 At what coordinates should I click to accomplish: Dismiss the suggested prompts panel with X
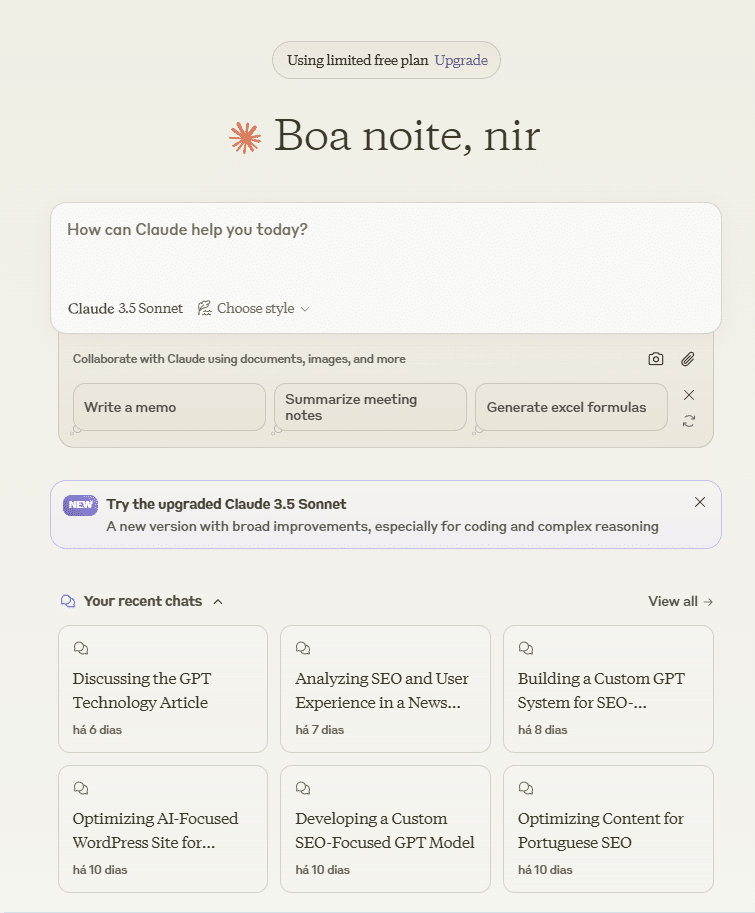pyautogui.click(x=689, y=395)
